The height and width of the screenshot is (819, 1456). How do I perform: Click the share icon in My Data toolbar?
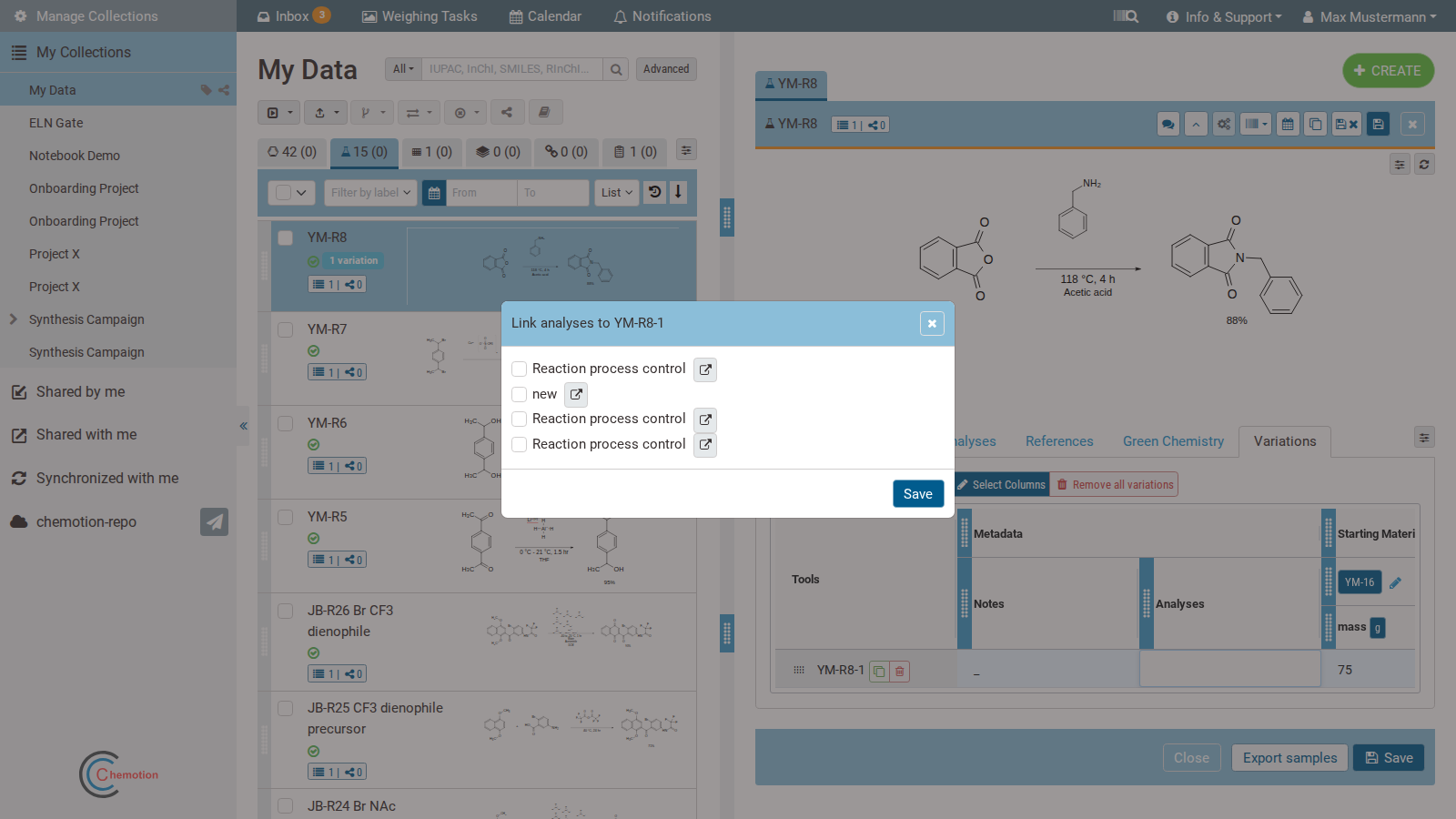click(507, 113)
